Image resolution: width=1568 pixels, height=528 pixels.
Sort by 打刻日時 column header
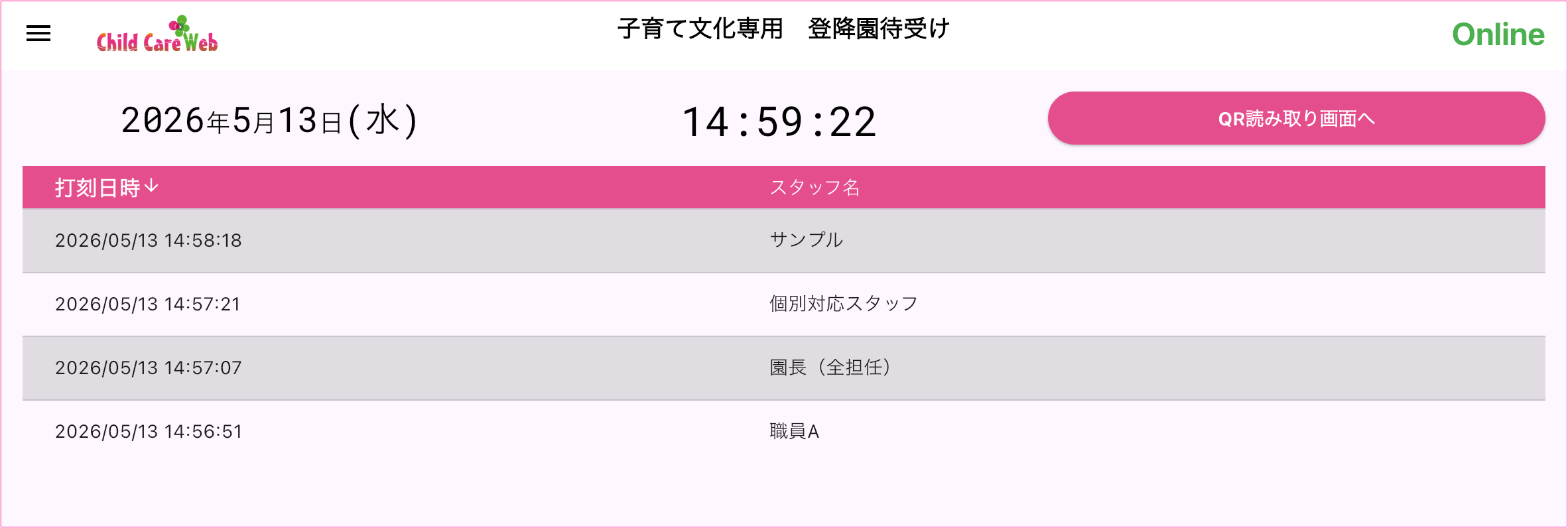point(106,187)
